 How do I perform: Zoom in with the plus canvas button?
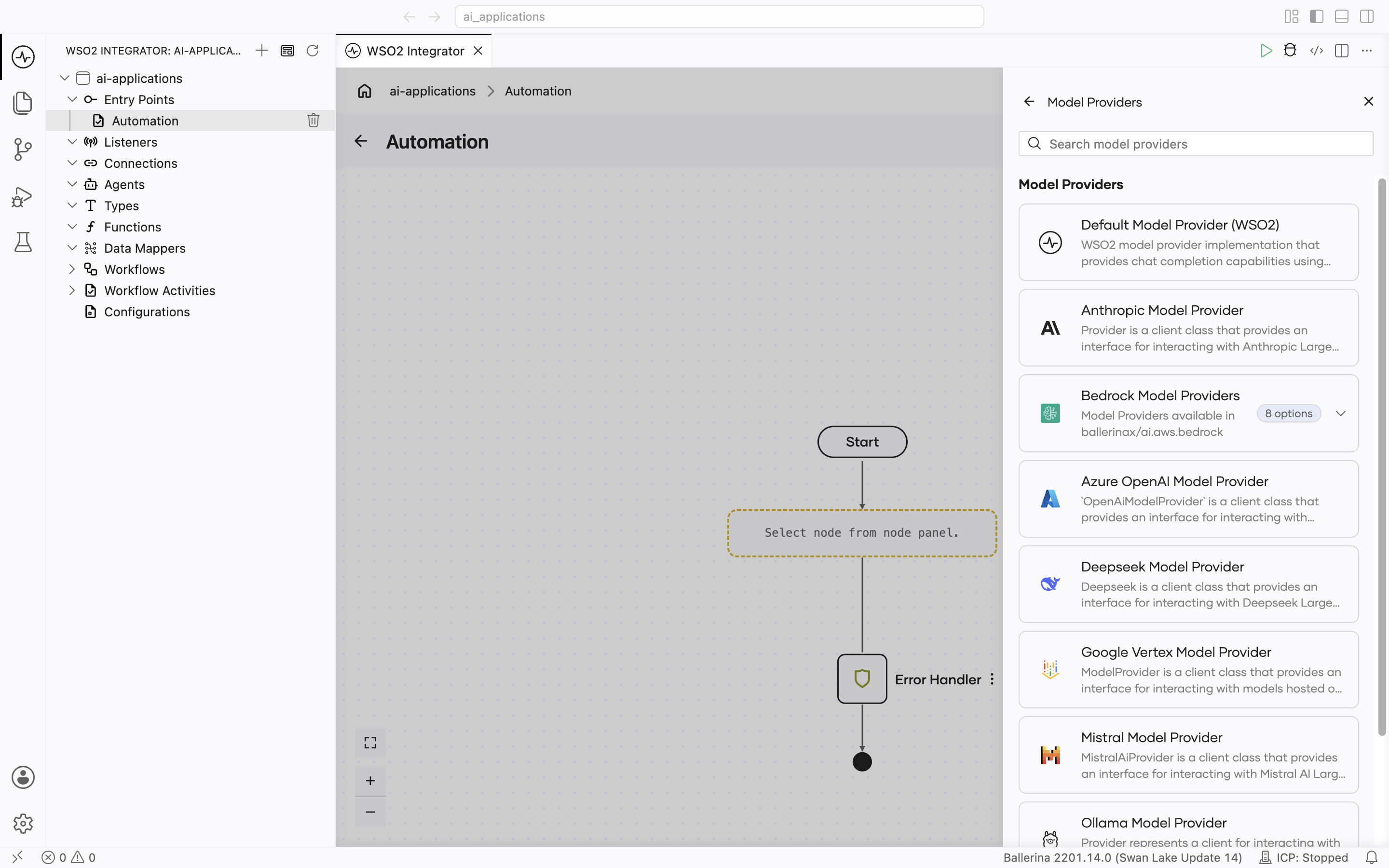370,781
